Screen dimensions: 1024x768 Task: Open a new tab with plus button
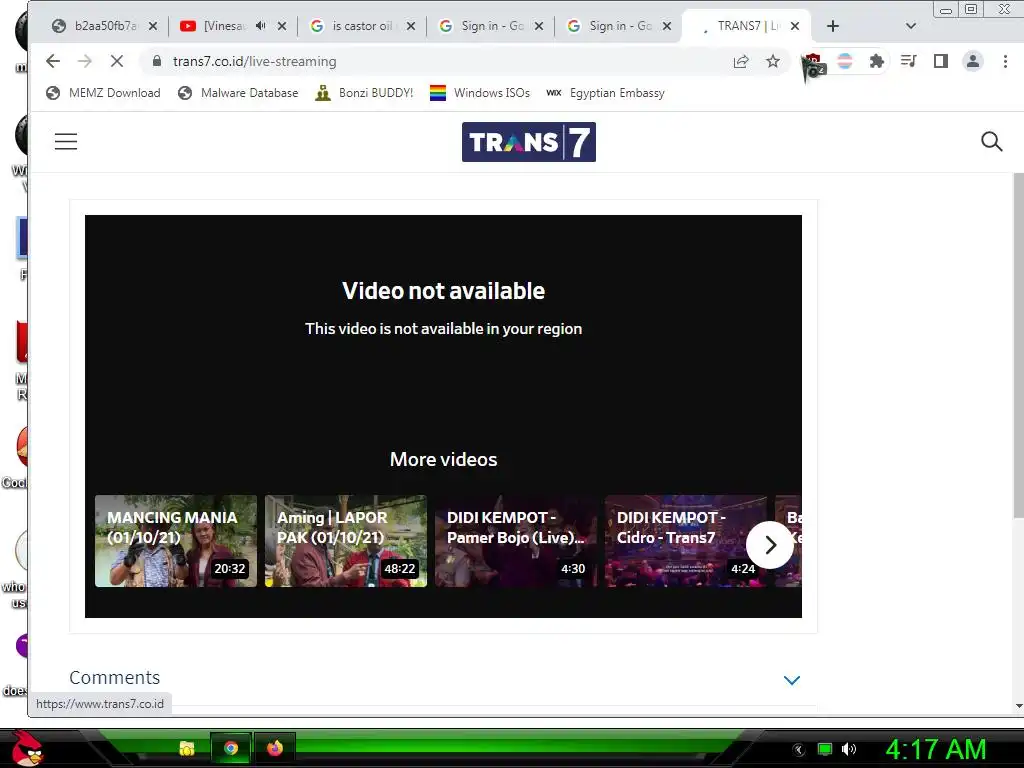pyautogui.click(x=833, y=26)
